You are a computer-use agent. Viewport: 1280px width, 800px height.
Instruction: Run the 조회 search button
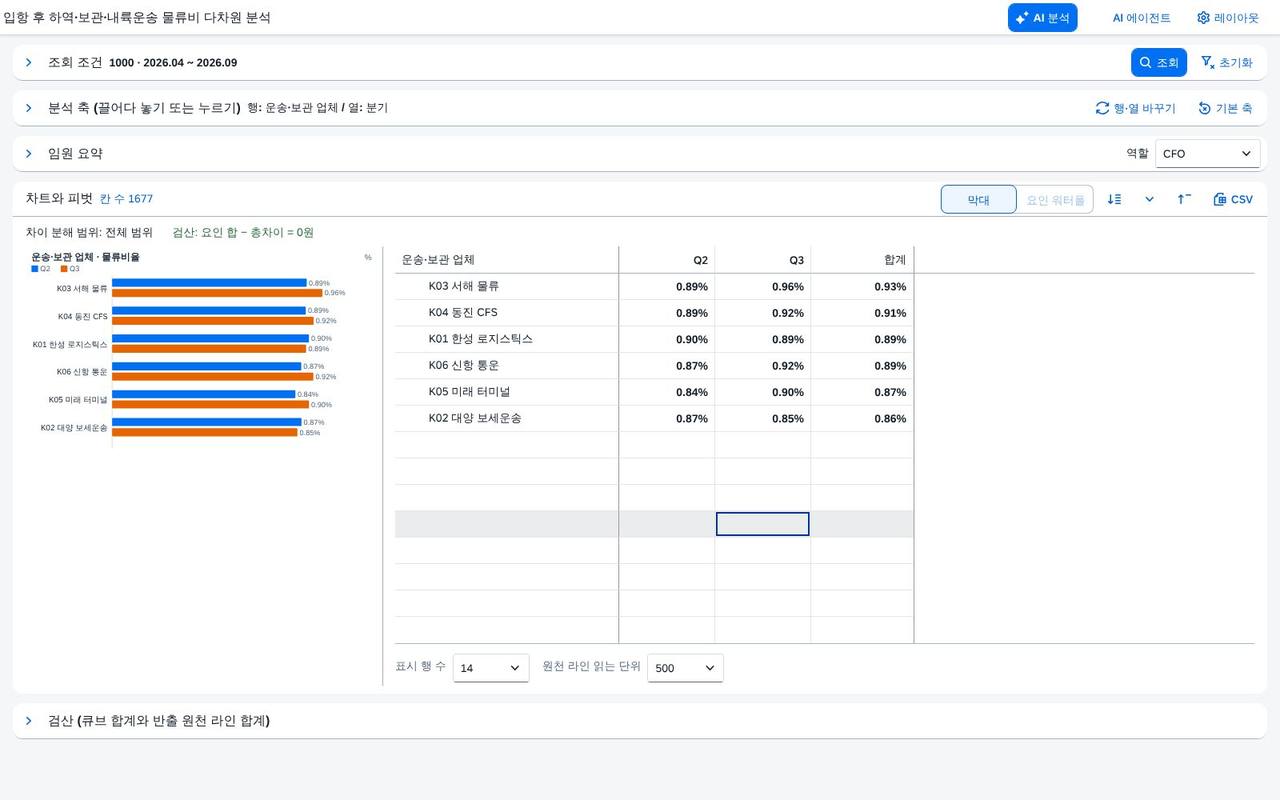(x=1159, y=62)
